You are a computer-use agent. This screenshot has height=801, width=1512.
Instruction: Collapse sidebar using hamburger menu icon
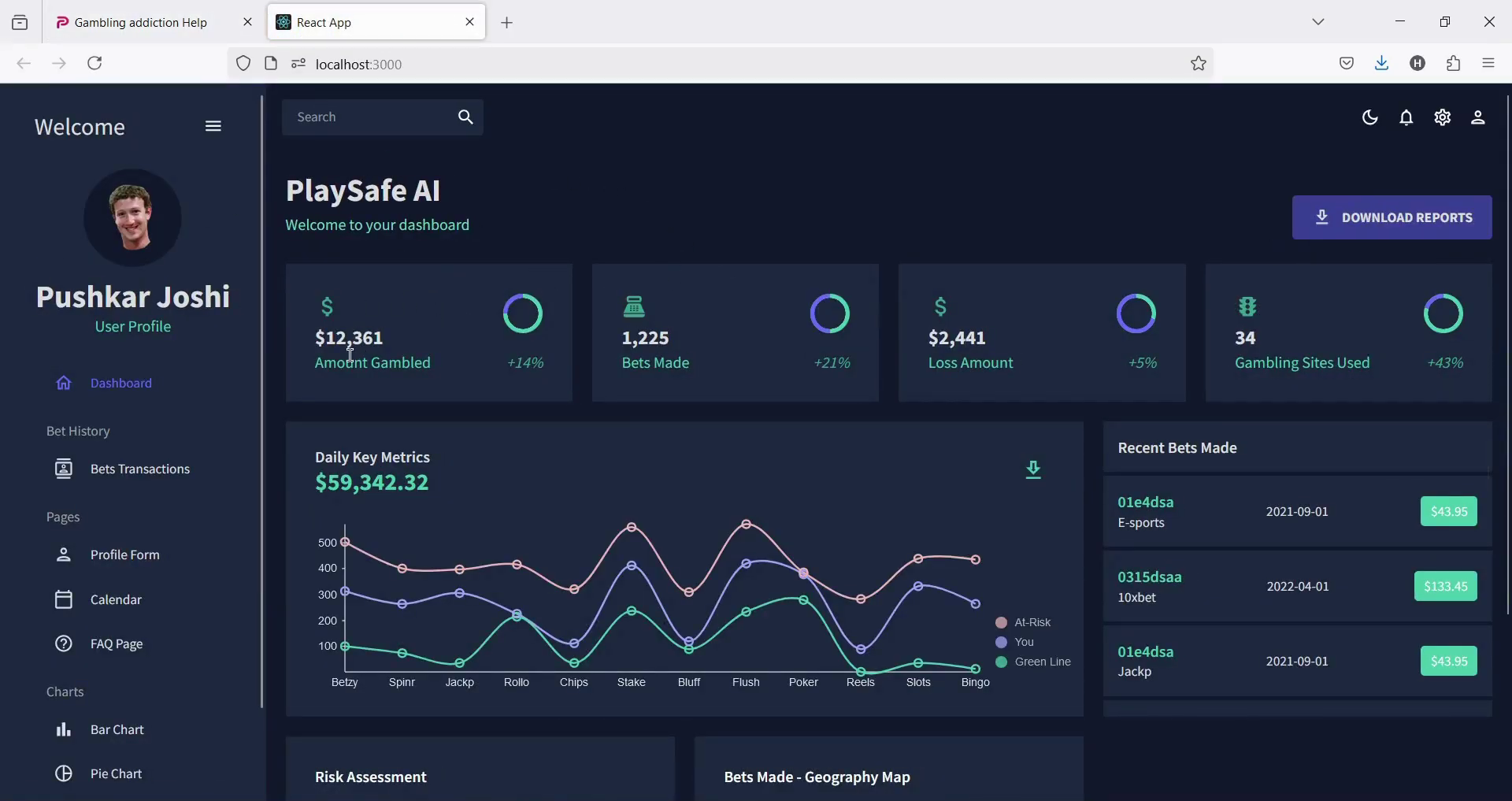click(213, 126)
